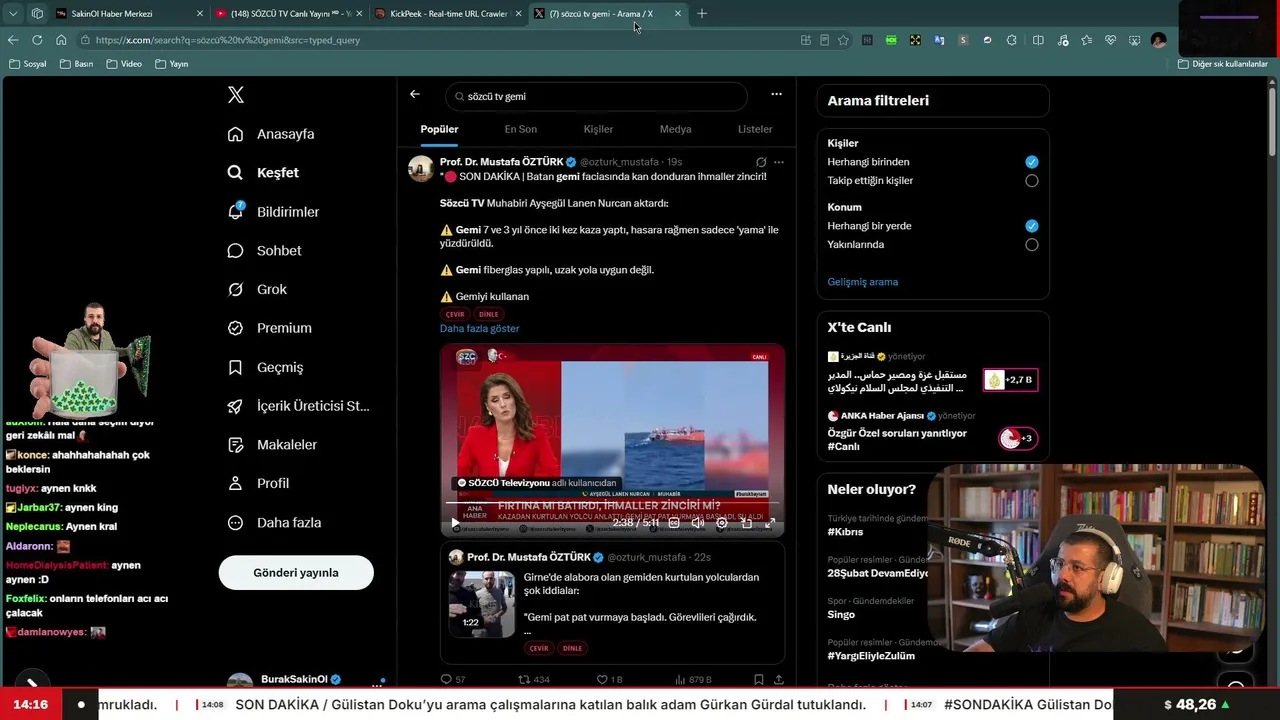Open video settings gear menu
Screen dimensions: 1280x720
722,523
